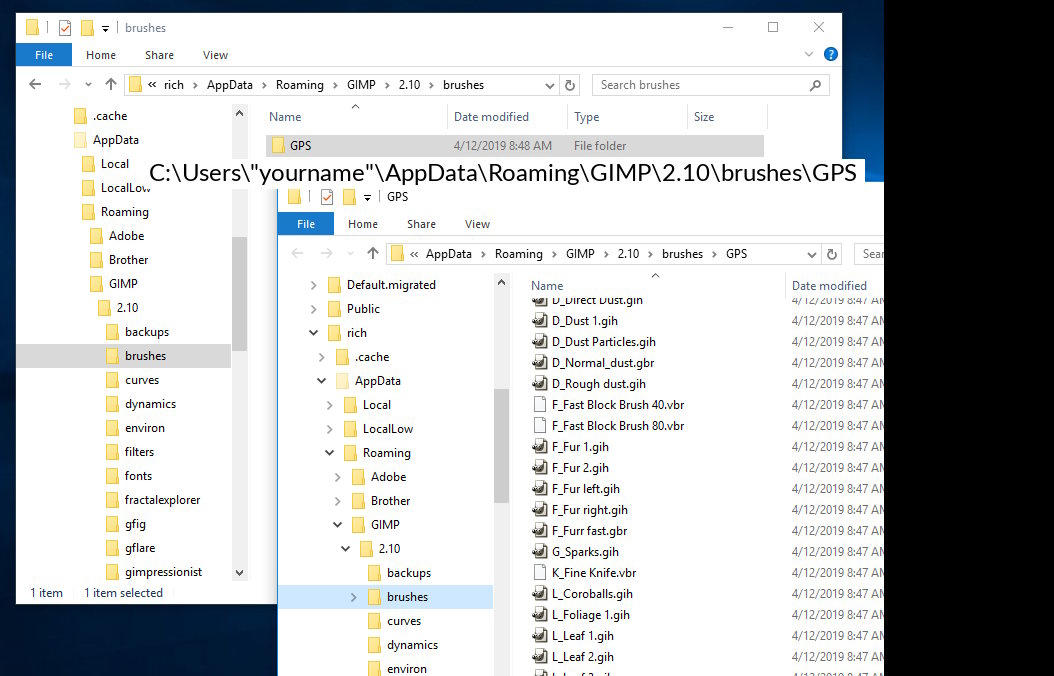Collapse rich folder in GPS tree
This screenshot has width=1054, height=676.
(313, 333)
